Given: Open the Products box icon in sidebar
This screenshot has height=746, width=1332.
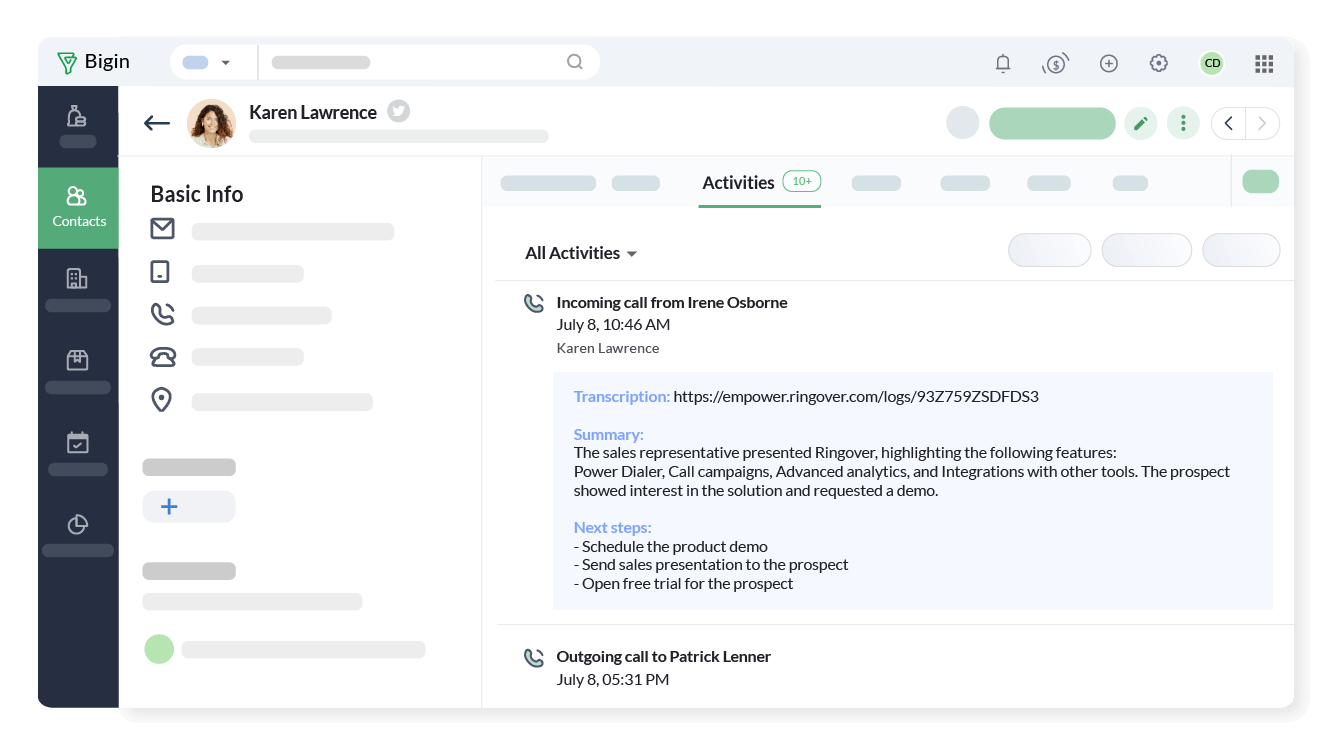Looking at the screenshot, I should pyautogui.click(x=78, y=360).
